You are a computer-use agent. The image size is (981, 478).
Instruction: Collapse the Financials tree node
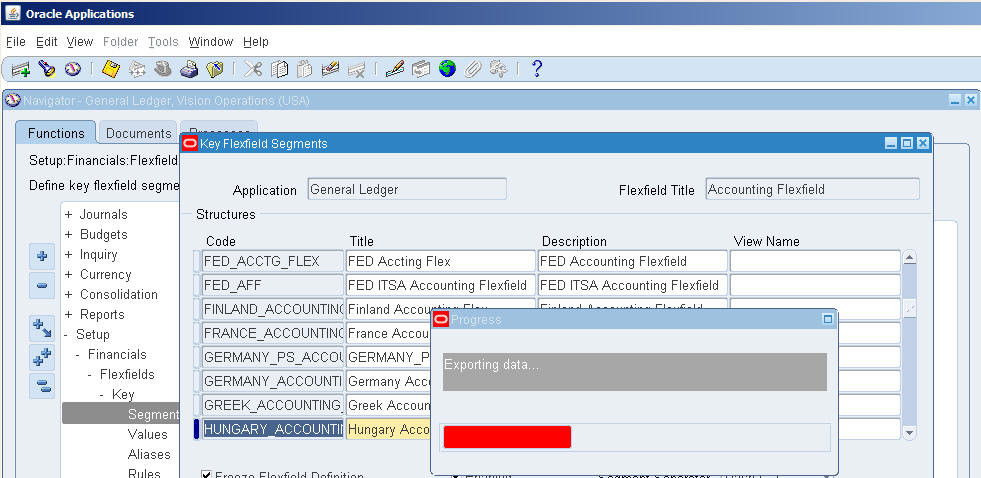coord(78,355)
